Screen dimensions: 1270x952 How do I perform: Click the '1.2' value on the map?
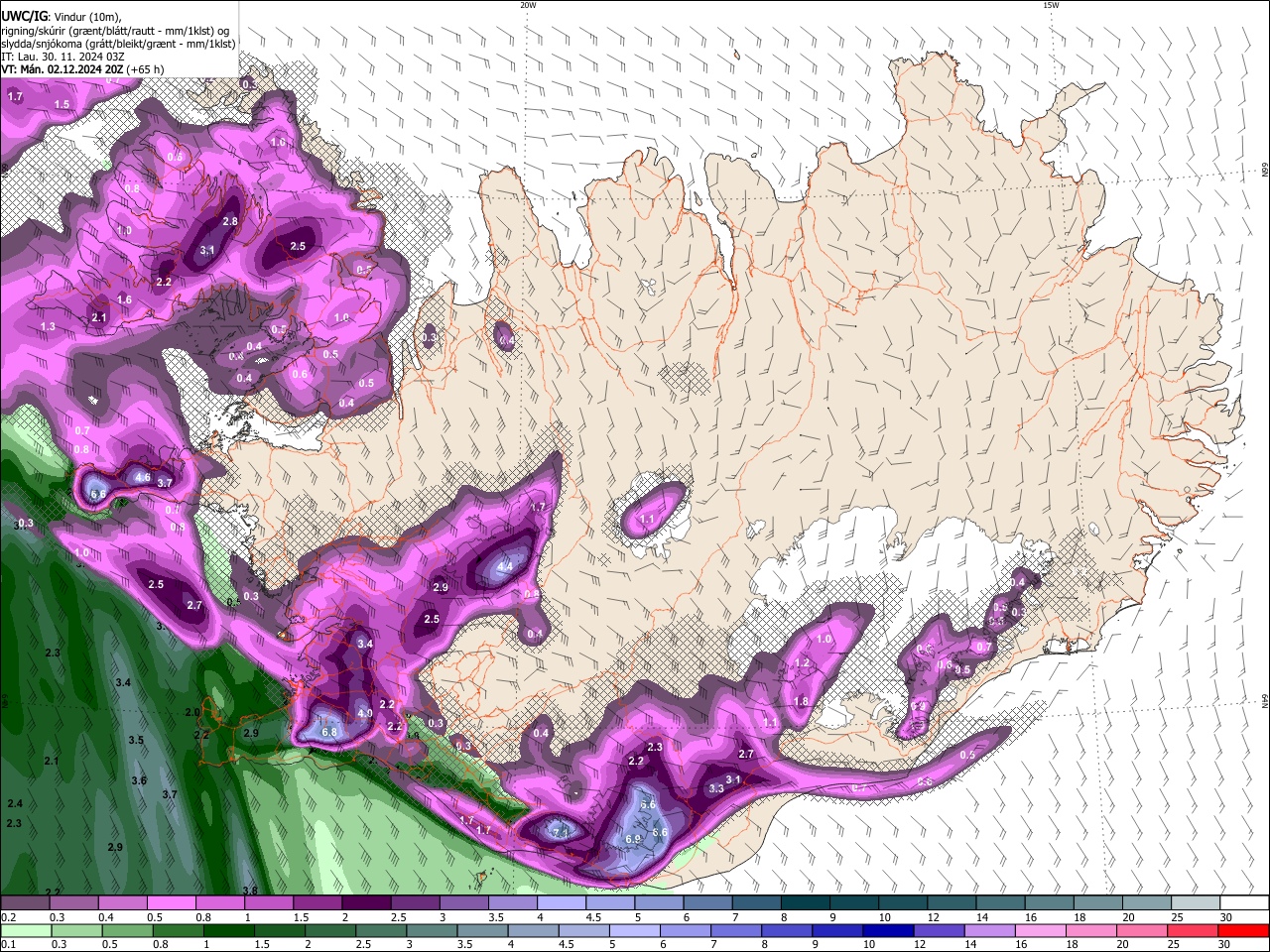(803, 662)
